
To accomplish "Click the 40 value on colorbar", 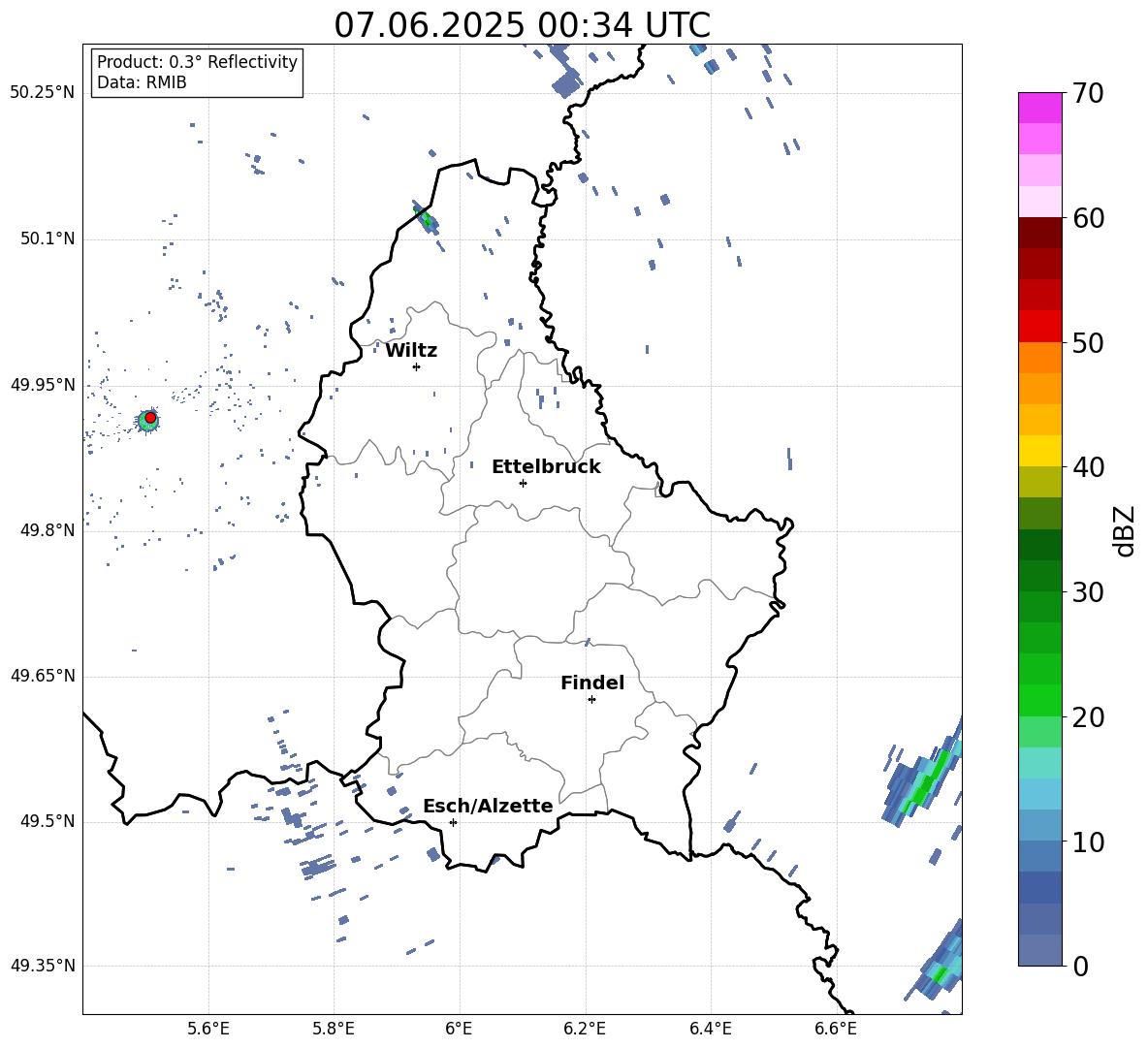I will [x=1088, y=467].
